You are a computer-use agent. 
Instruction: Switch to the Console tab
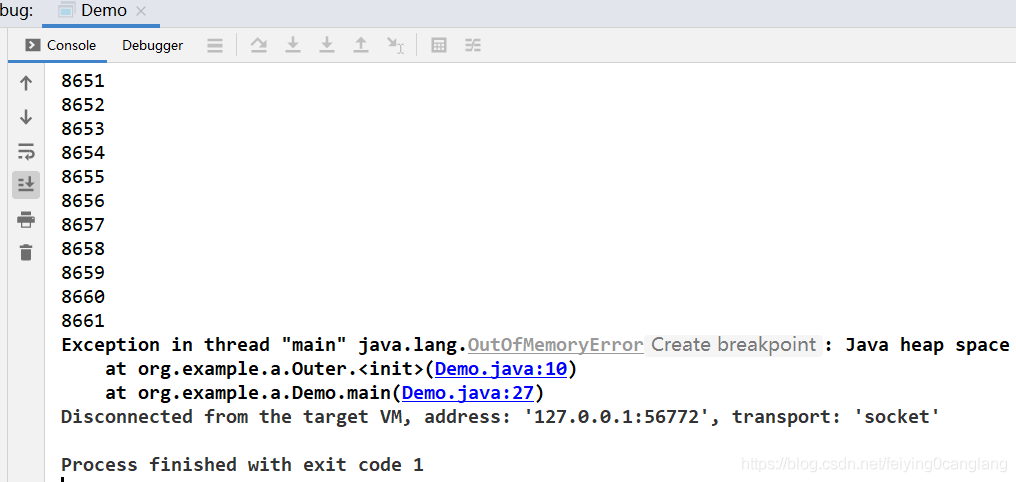coord(60,45)
